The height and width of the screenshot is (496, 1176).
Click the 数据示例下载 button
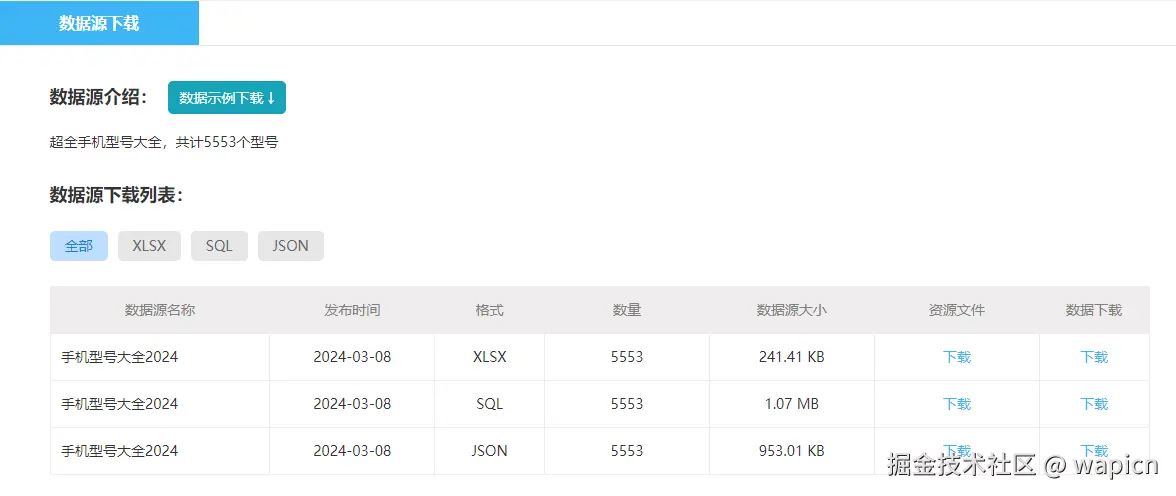pos(227,98)
